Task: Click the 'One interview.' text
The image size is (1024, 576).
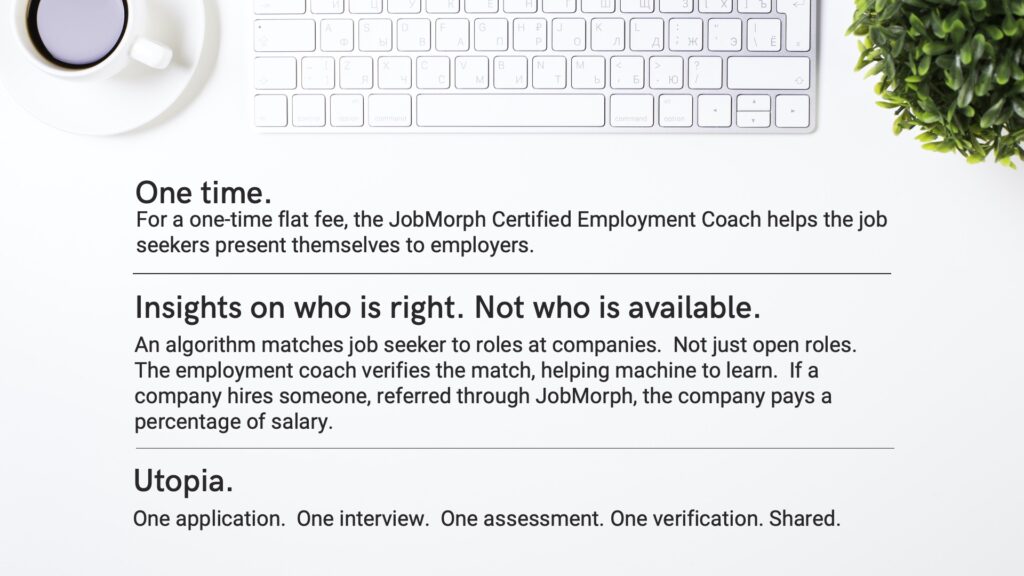Action: (x=362, y=519)
